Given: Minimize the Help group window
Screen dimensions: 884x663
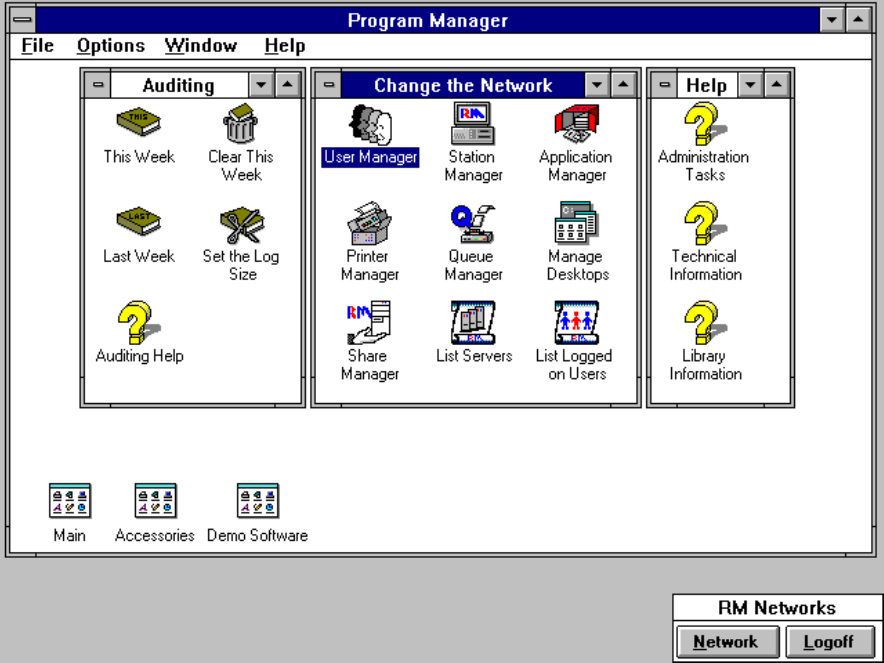Looking at the screenshot, I should pos(750,85).
